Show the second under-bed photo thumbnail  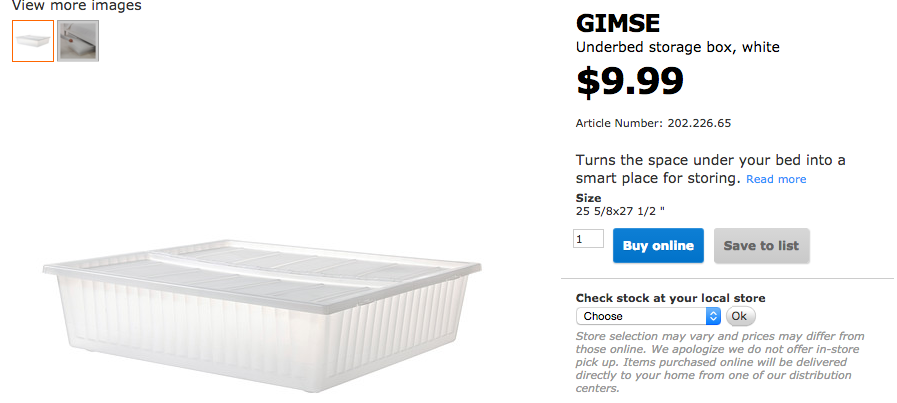click(78, 41)
